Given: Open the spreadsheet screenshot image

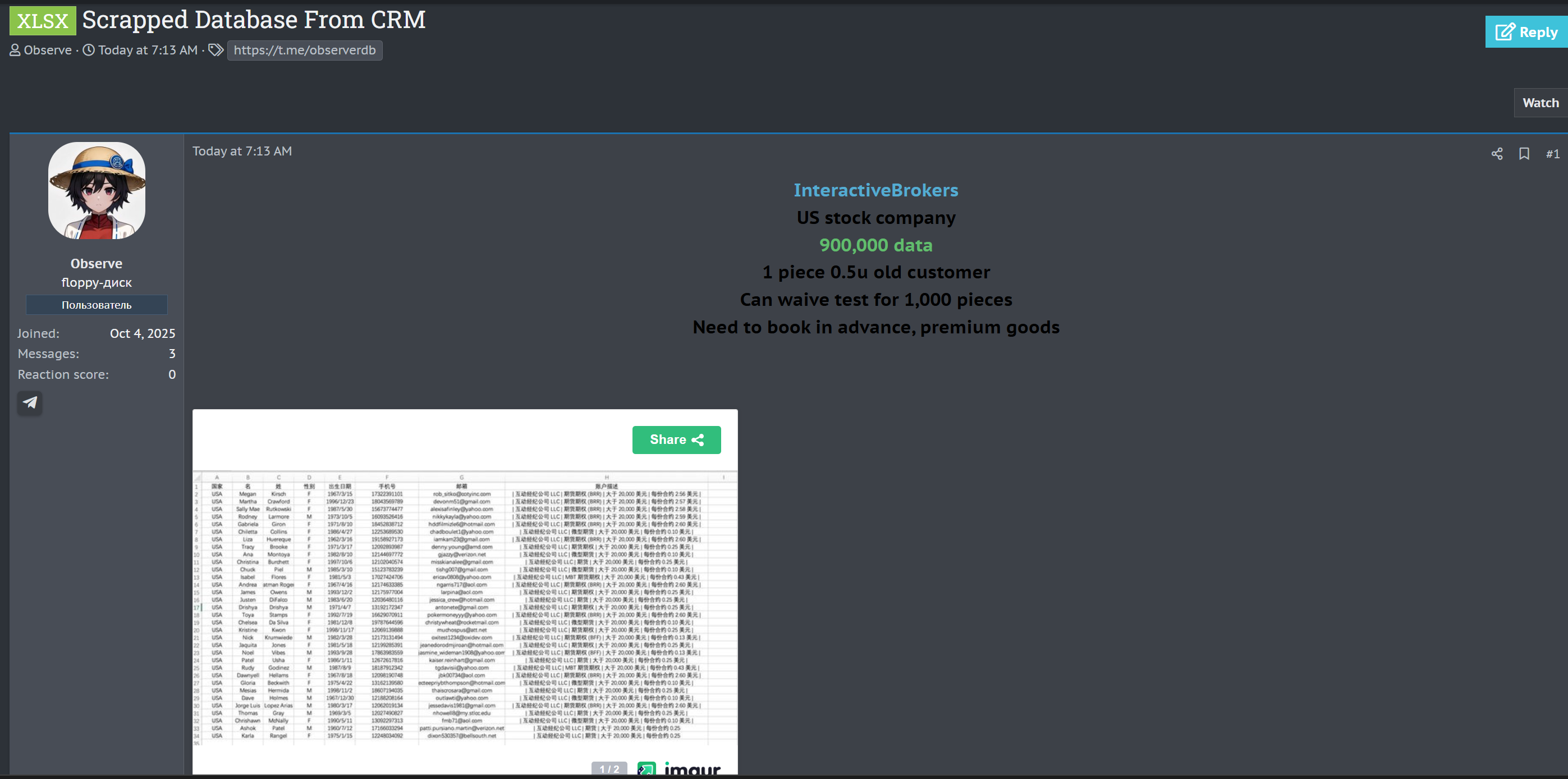Looking at the screenshot, I should click(x=465, y=608).
